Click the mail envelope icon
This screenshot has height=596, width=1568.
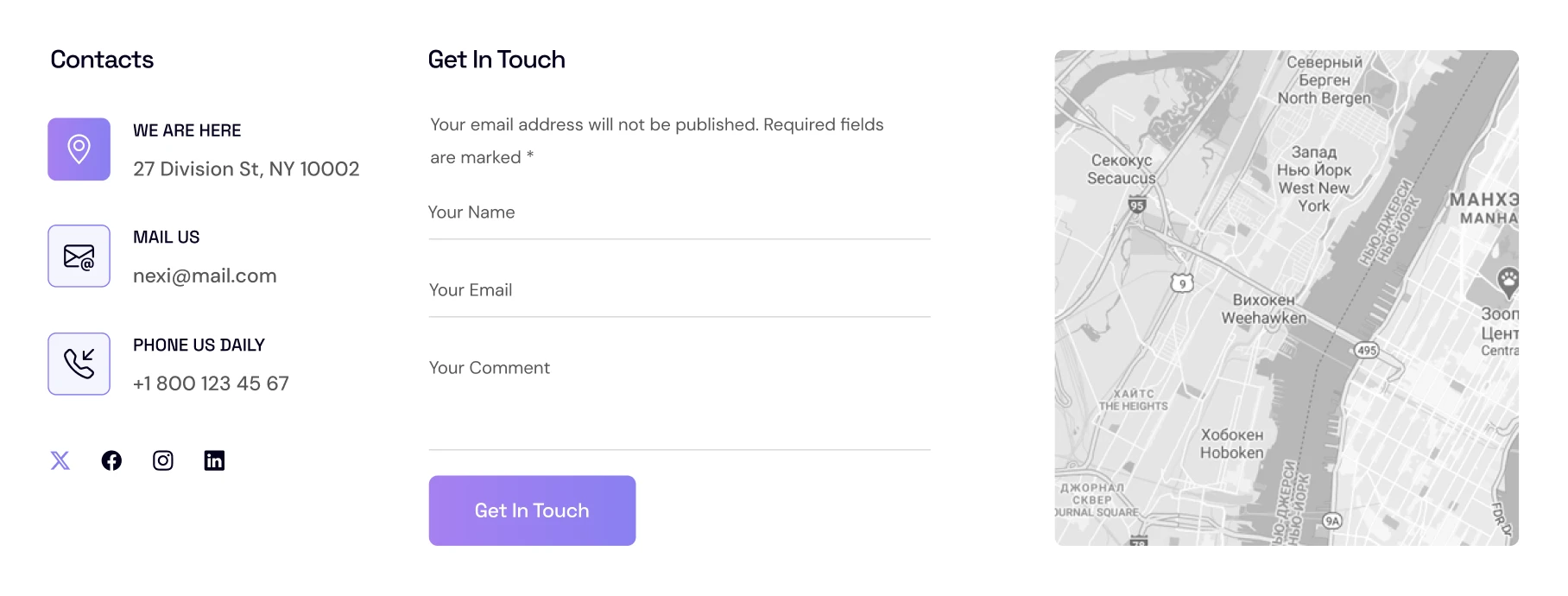tap(79, 257)
